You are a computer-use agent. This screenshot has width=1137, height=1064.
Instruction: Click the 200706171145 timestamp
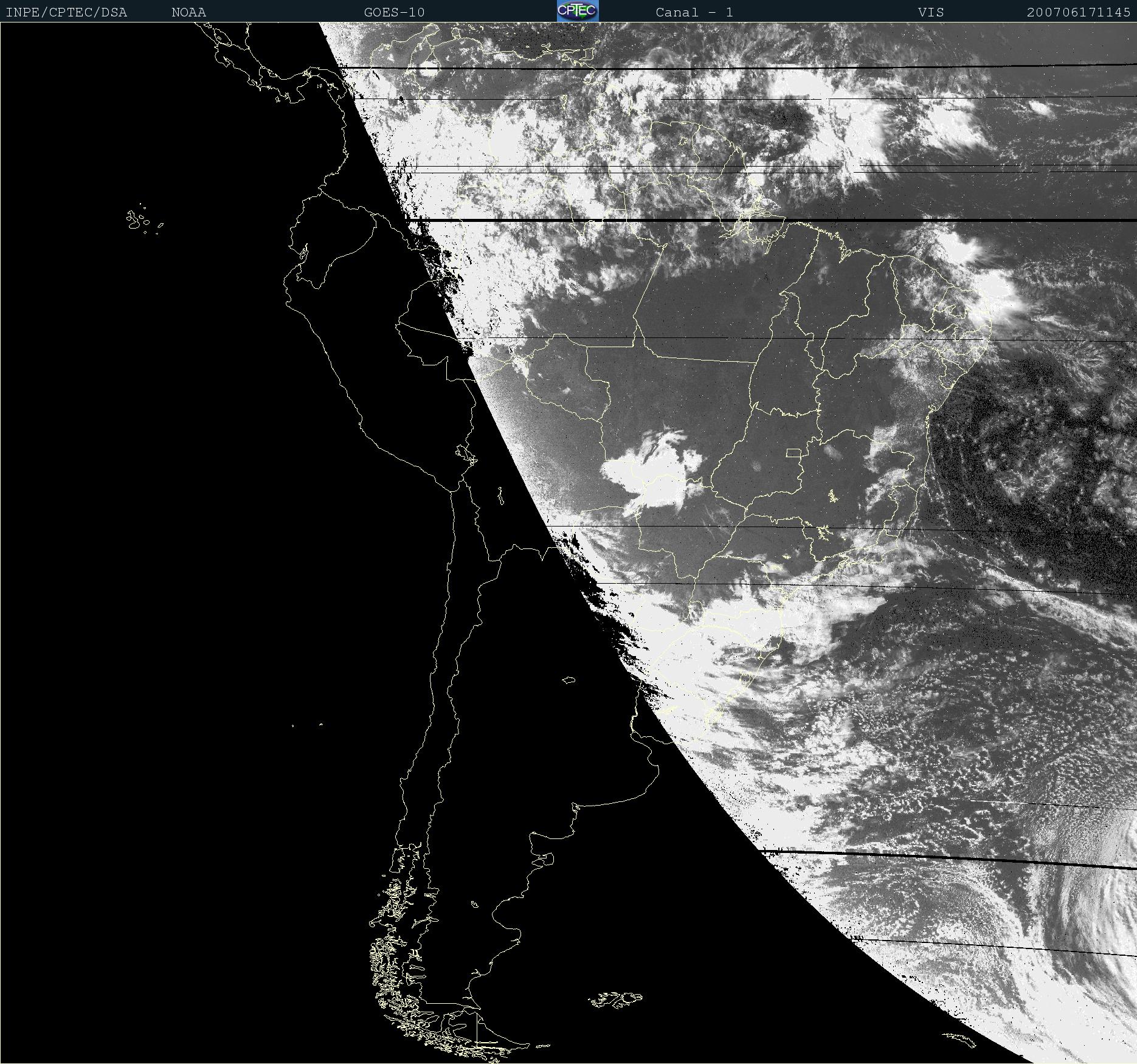(x=1079, y=13)
